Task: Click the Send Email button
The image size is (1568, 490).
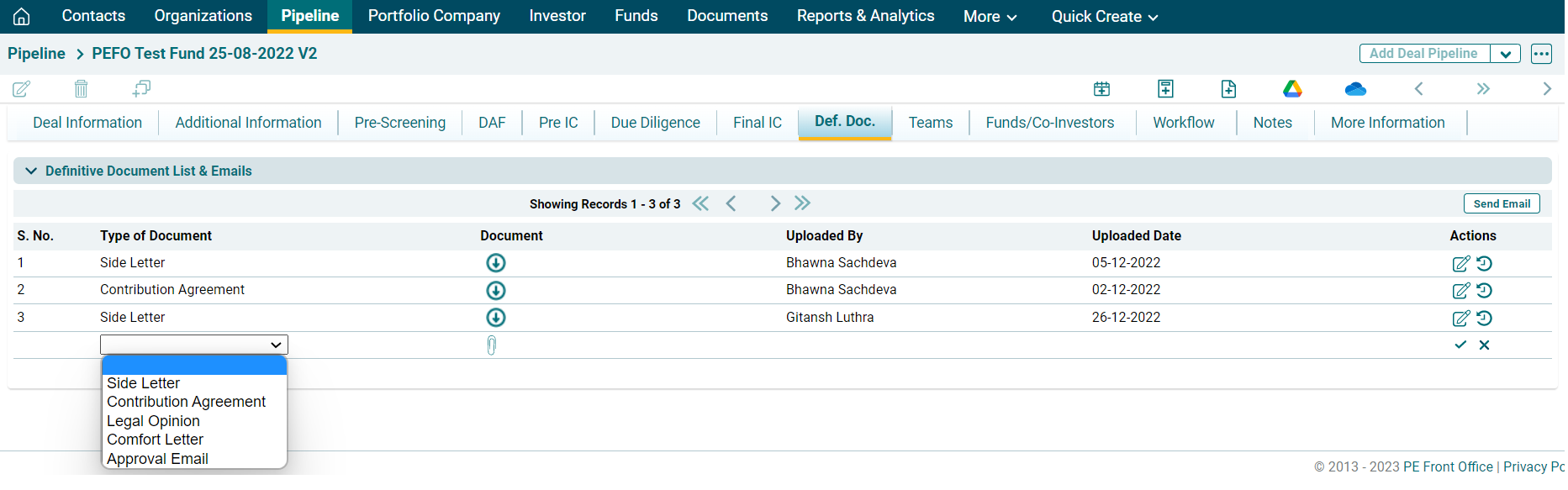Action: [1501, 203]
